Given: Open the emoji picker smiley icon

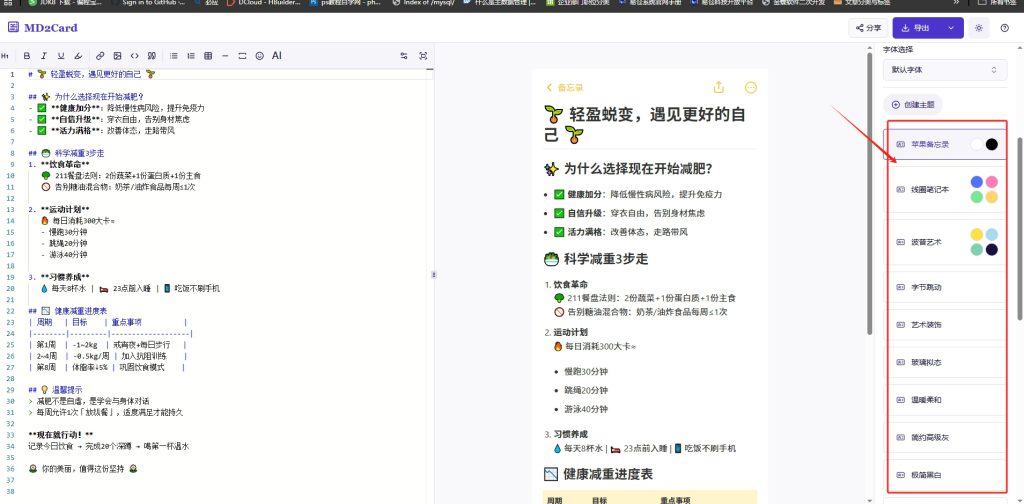Looking at the screenshot, I should (x=259, y=56).
